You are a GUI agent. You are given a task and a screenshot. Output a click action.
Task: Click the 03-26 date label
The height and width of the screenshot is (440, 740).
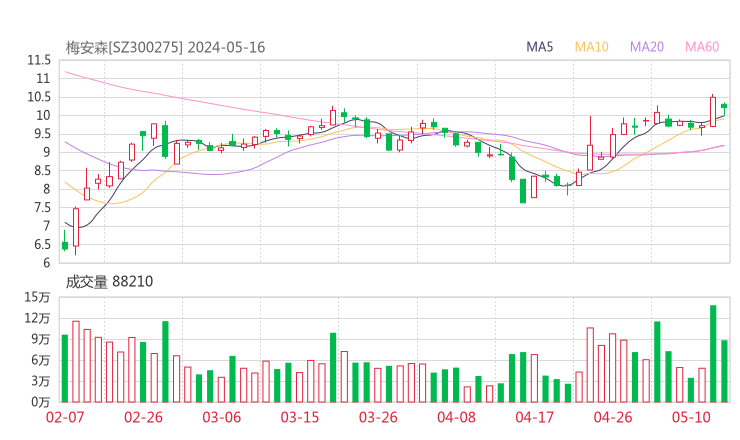378,417
